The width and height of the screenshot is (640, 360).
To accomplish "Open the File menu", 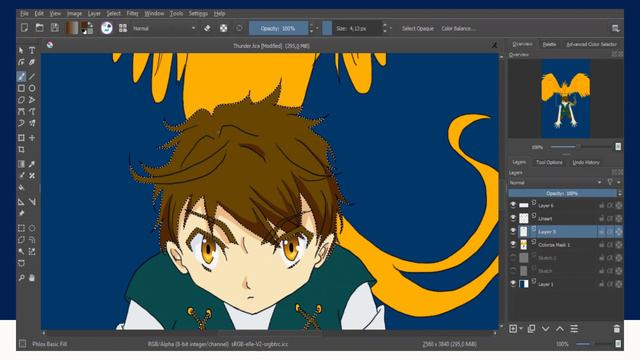I will (24, 13).
